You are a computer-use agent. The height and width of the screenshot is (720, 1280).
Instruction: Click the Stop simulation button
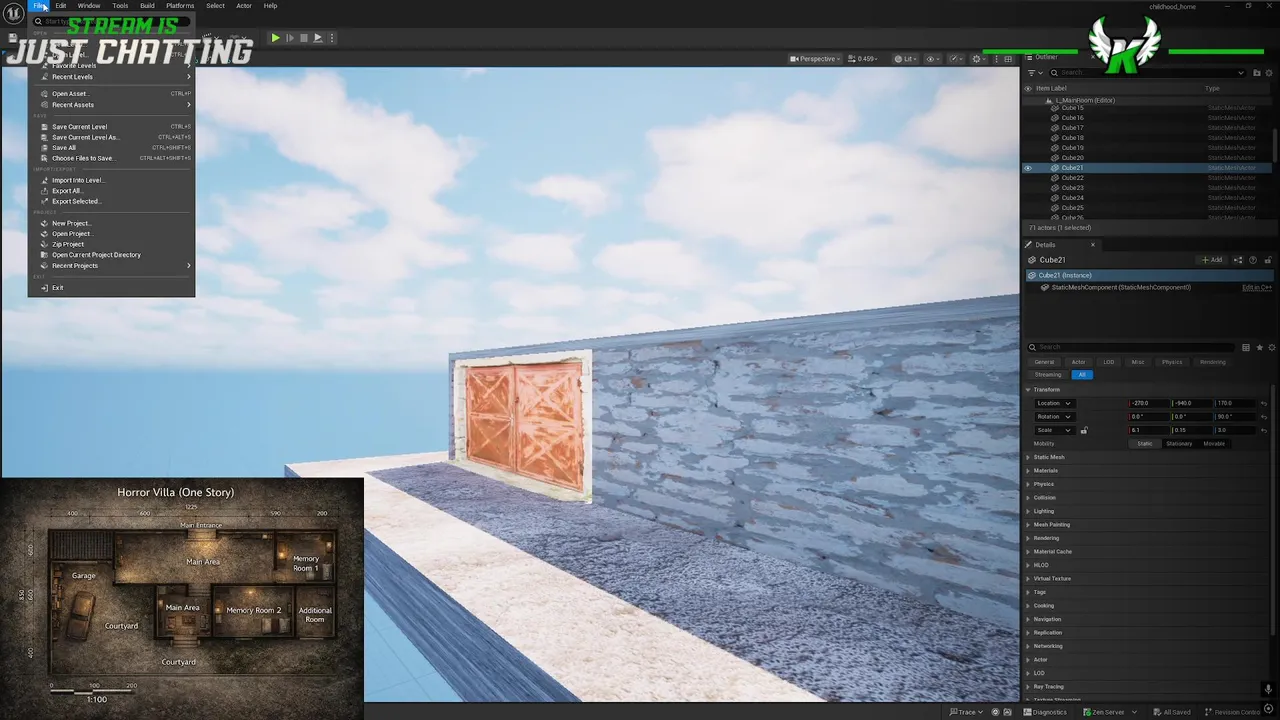(304, 38)
